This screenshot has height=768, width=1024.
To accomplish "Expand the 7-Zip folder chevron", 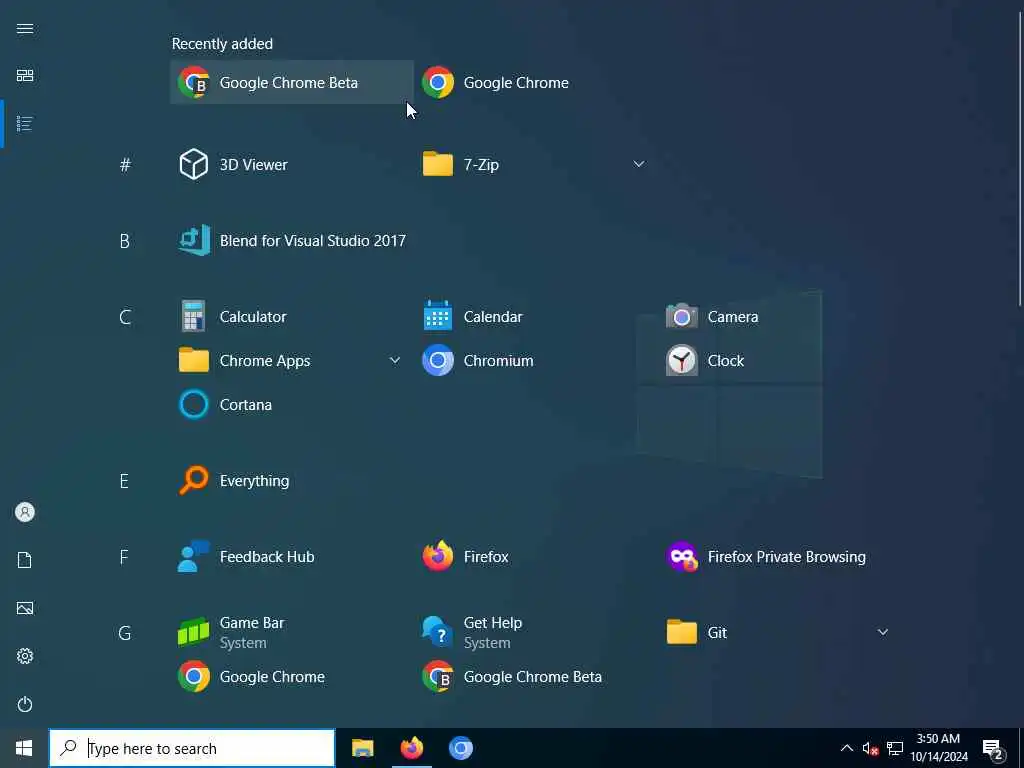I will [639, 164].
